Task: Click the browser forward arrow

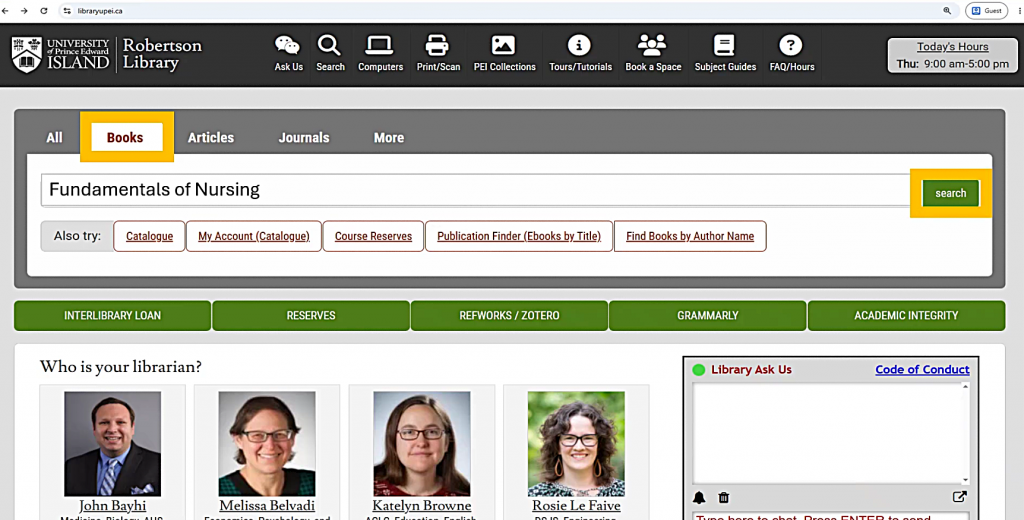Action: pyautogui.click(x=24, y=10)
